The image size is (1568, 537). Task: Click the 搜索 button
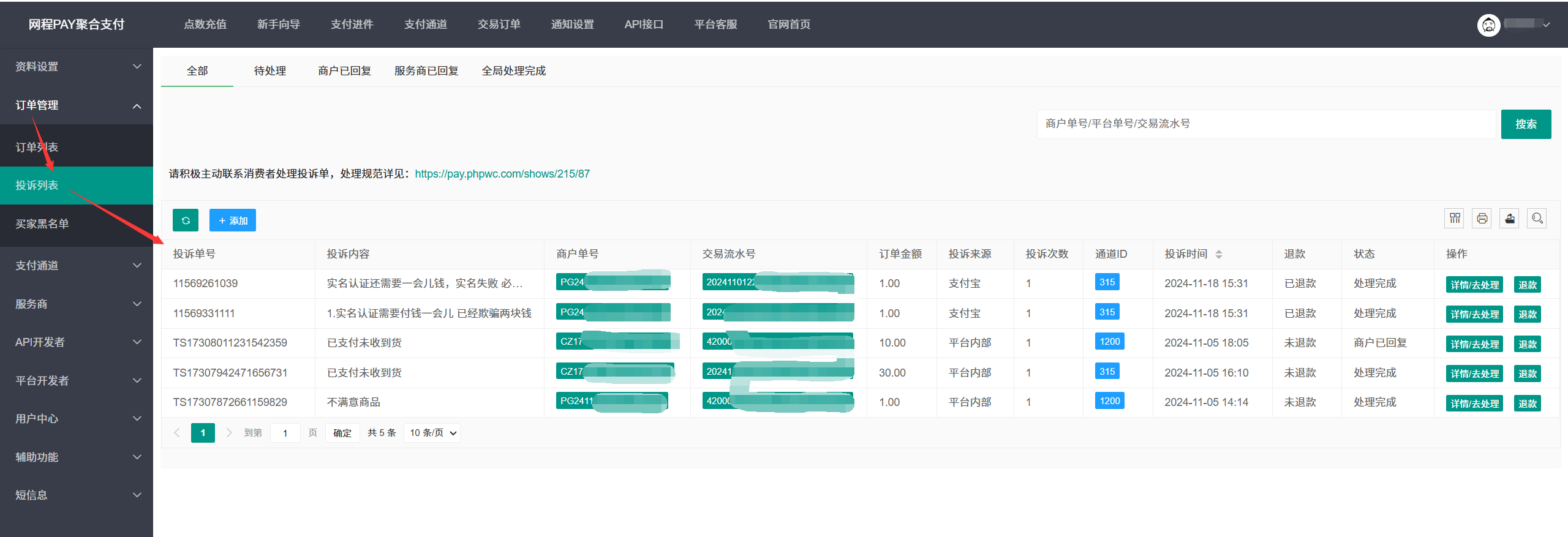click(x=1526, y=124)
